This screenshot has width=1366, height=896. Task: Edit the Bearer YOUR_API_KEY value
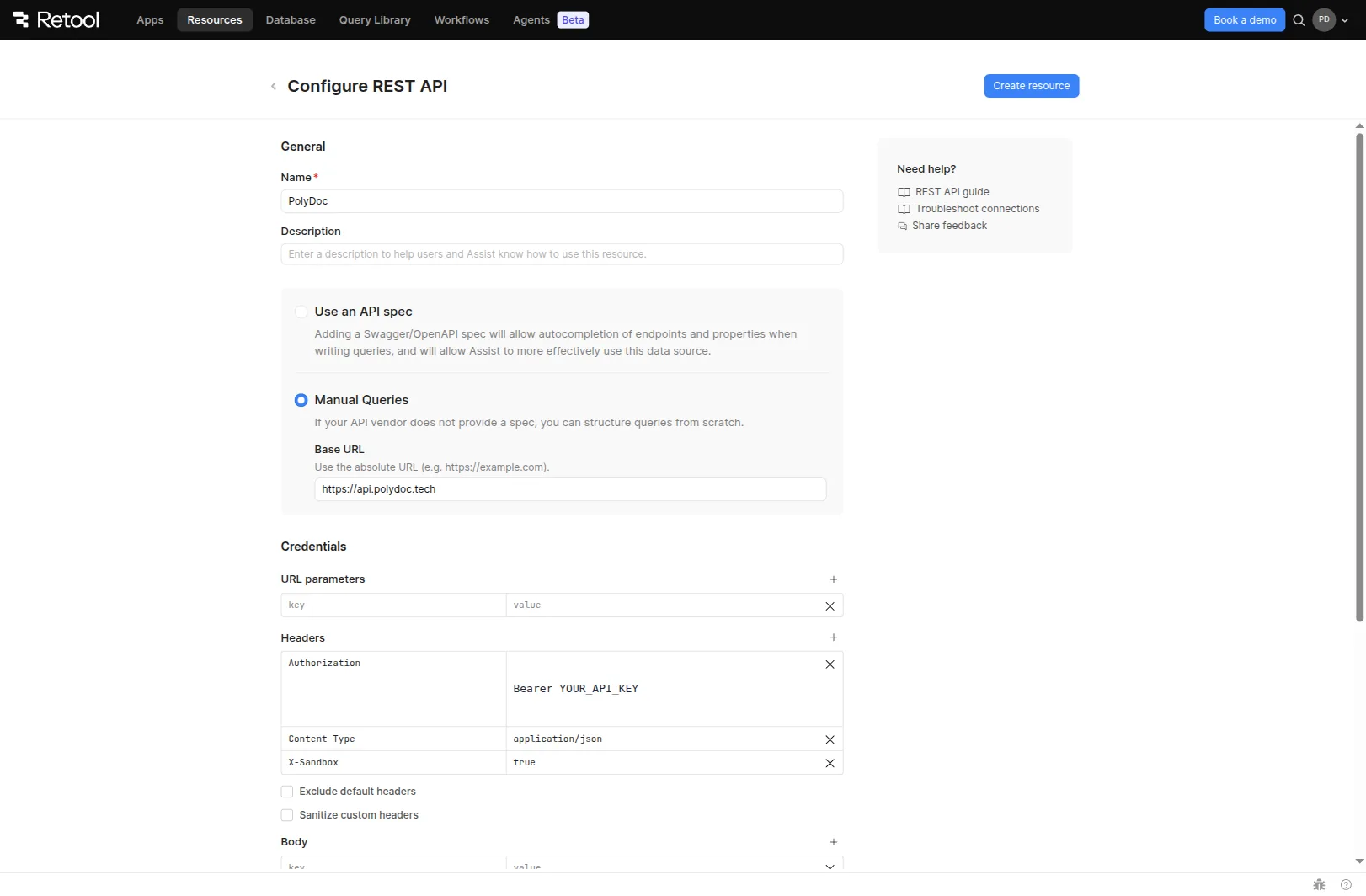(x=664, y=689)
